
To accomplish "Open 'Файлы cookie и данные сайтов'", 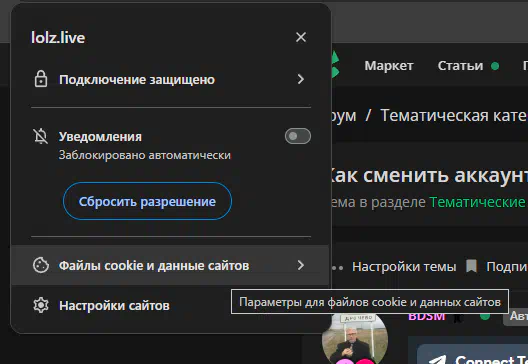I will (x=170, y=265).
